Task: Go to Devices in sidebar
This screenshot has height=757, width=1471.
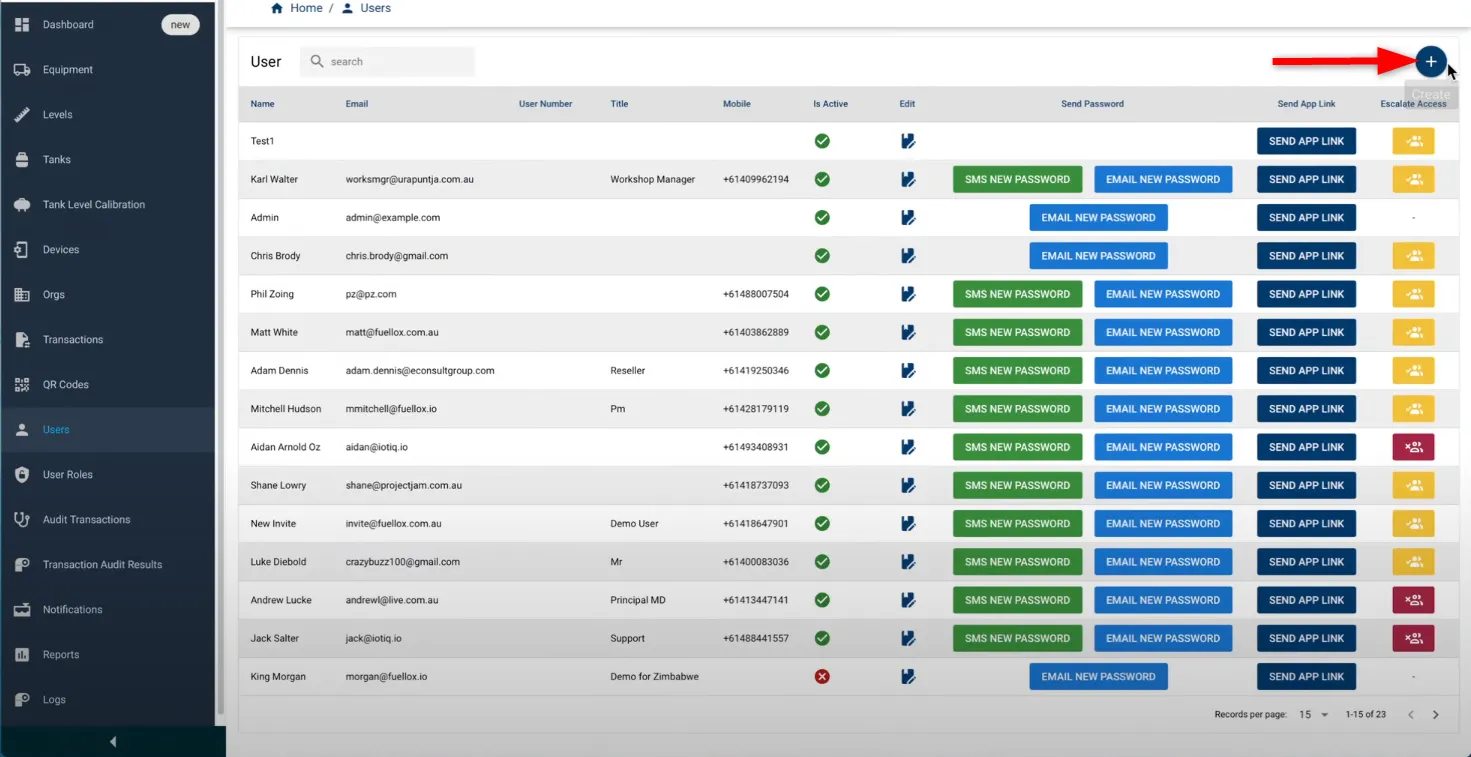Action: pyautogui.click(x=107, y=250)
